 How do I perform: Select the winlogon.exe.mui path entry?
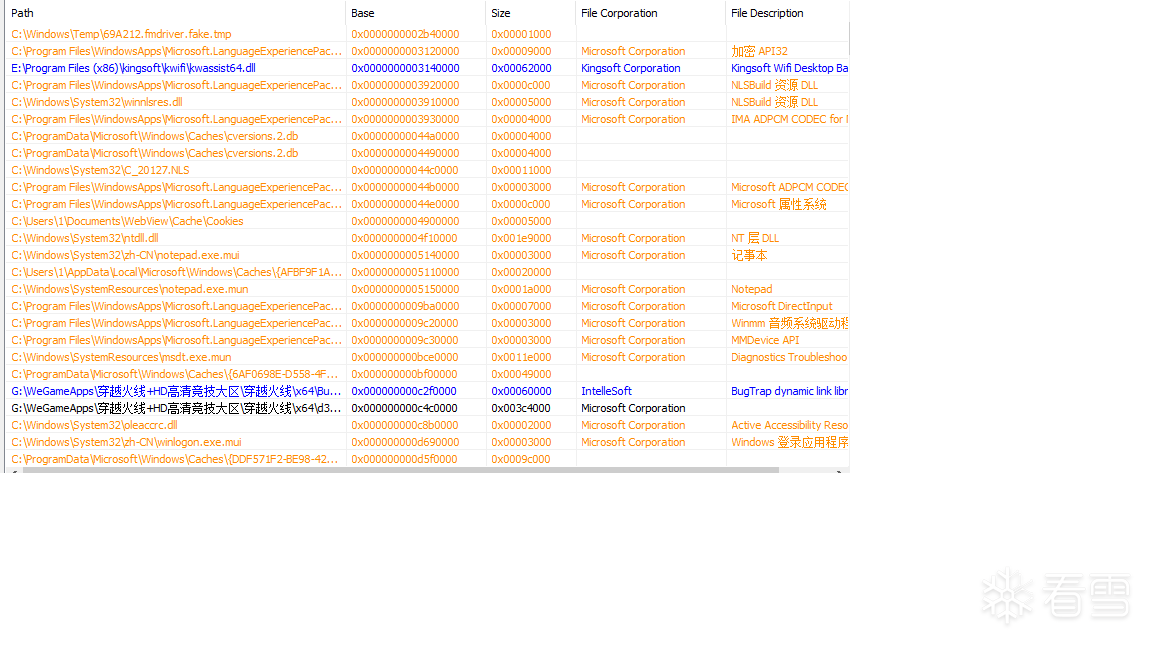[126, 442]
